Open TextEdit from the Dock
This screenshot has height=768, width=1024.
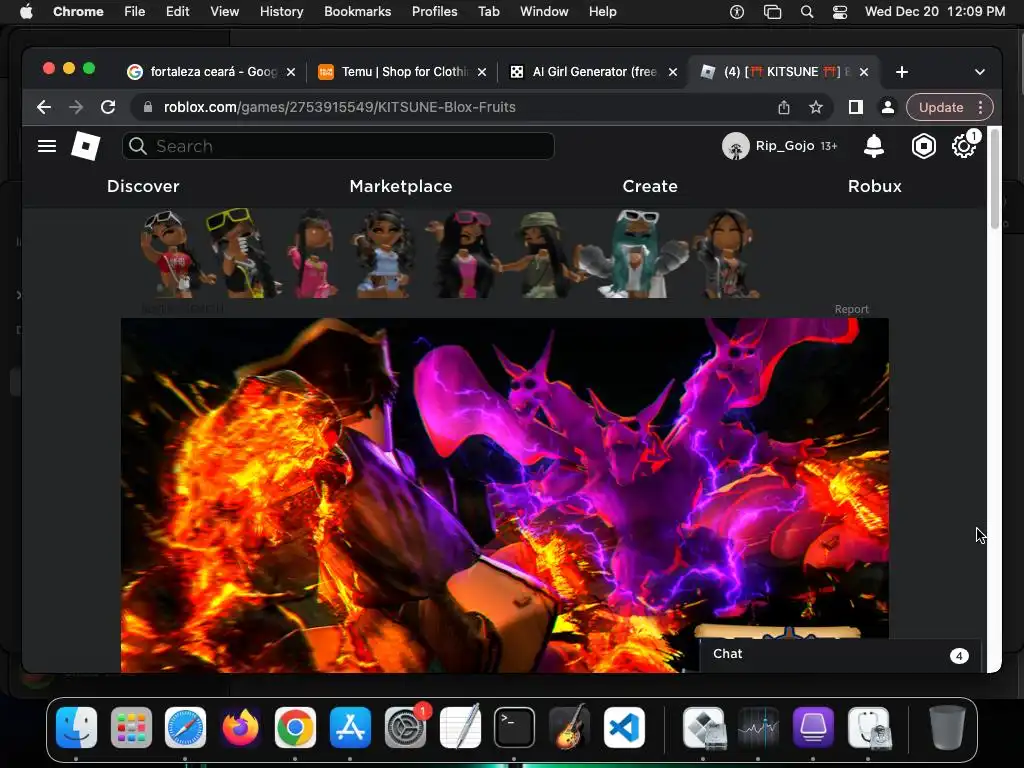460,726
